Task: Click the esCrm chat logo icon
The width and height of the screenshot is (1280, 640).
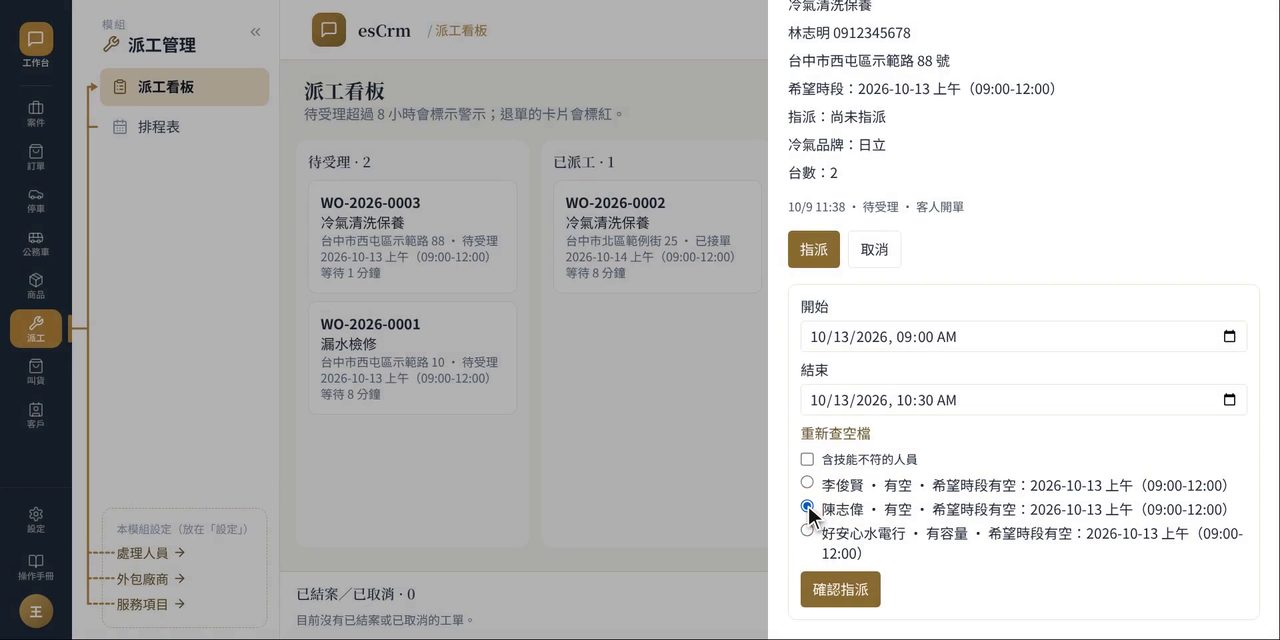Action: point(329,30)
